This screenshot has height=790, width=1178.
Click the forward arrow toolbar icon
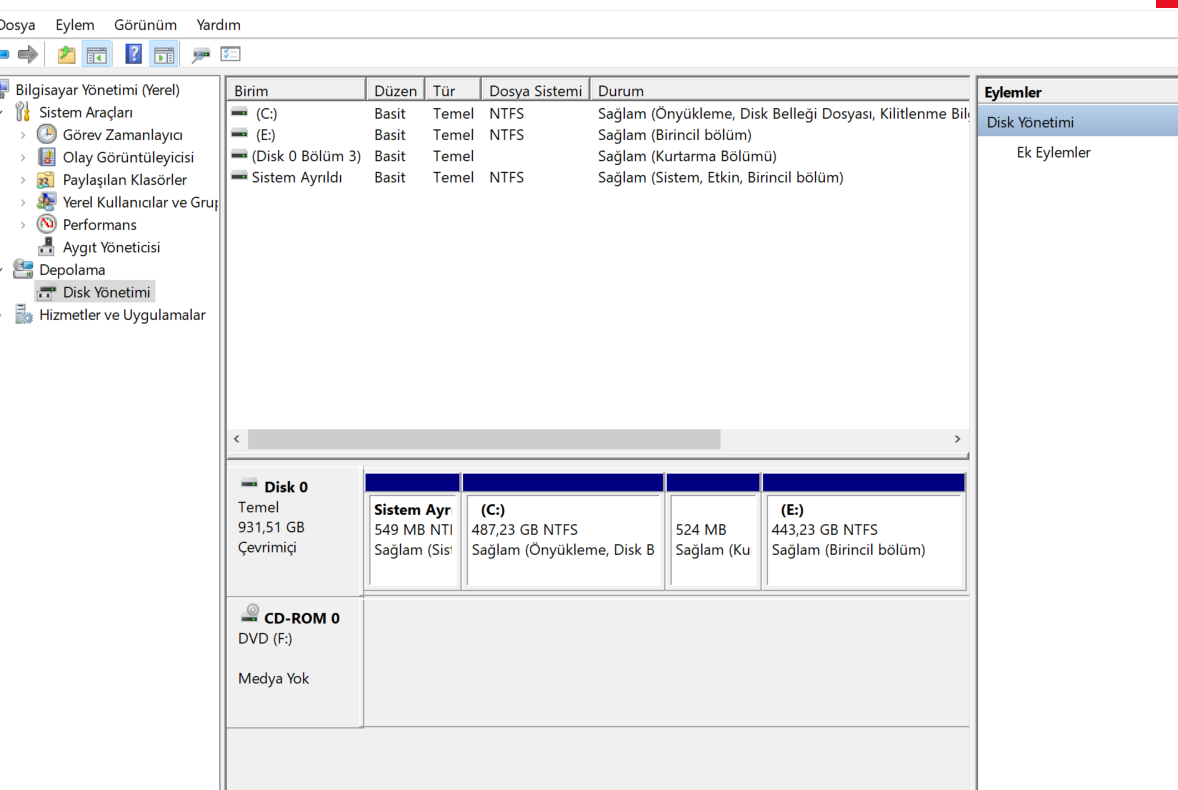(x=28, y=54)
